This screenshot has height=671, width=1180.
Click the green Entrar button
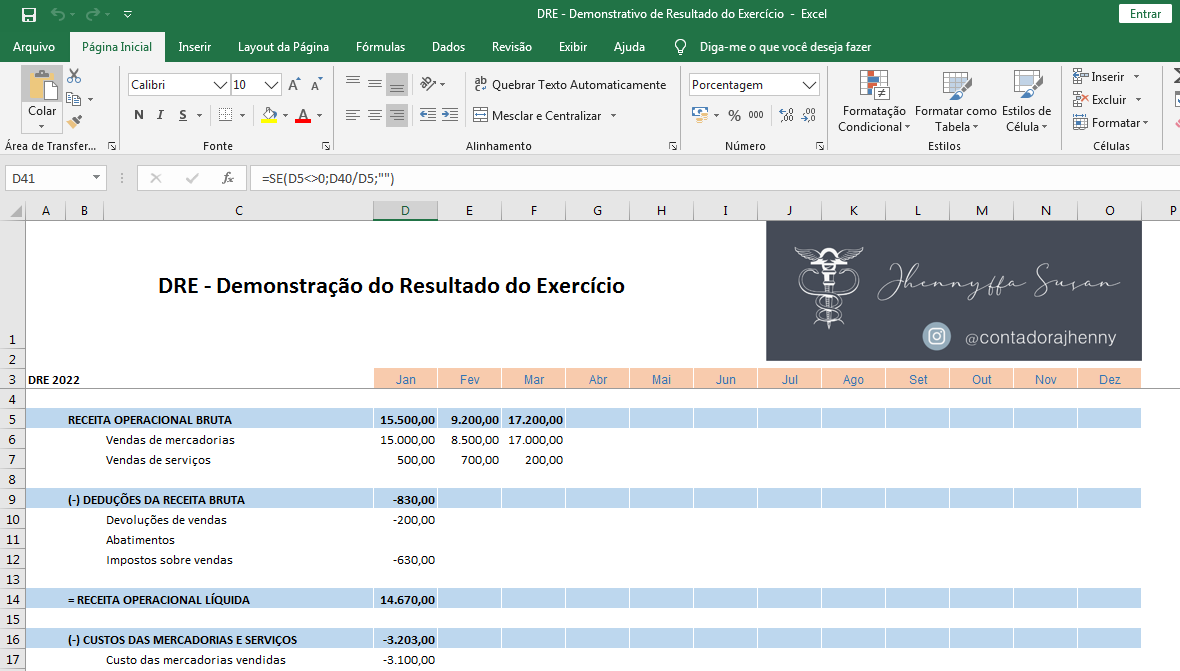click(1144, 14)
